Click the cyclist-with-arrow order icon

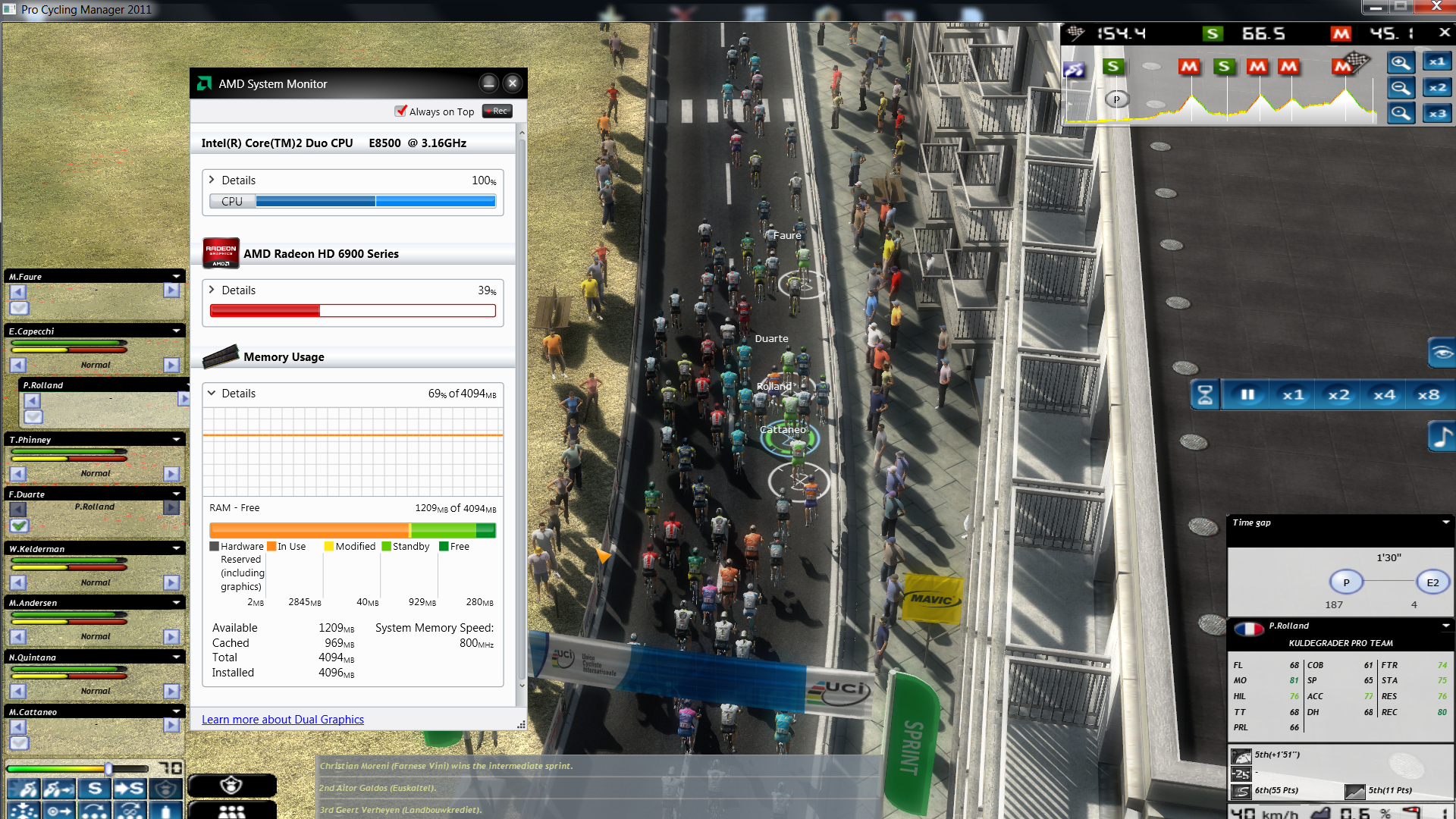pyautogui.click(x=59, y=789)
